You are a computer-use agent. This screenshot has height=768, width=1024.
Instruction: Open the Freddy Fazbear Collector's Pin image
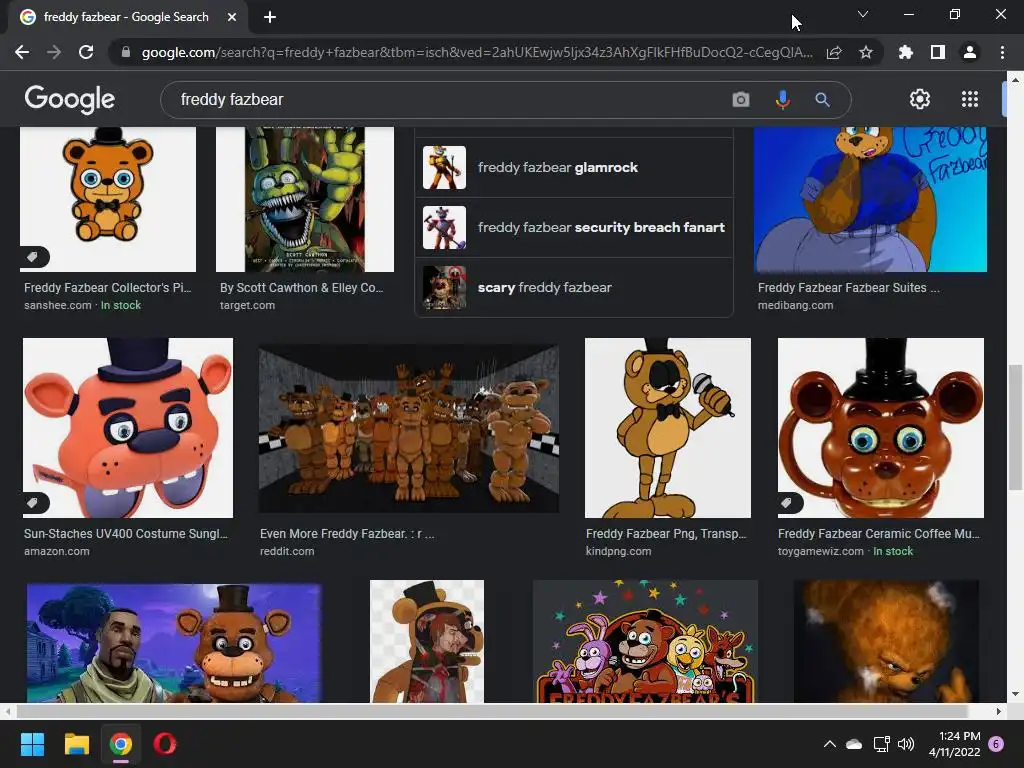(108, 199)
